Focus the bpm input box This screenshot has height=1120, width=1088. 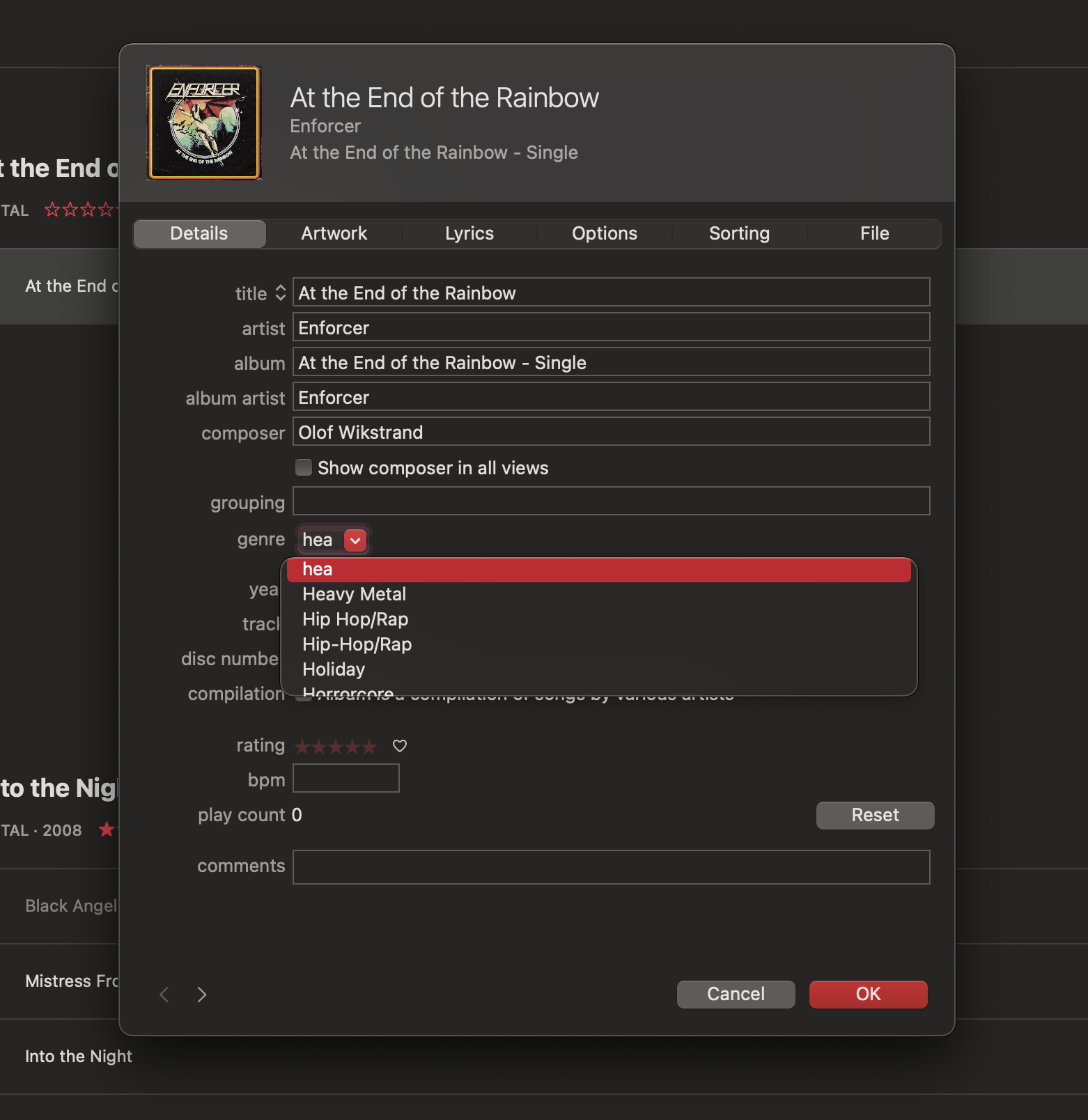(346, 778)
